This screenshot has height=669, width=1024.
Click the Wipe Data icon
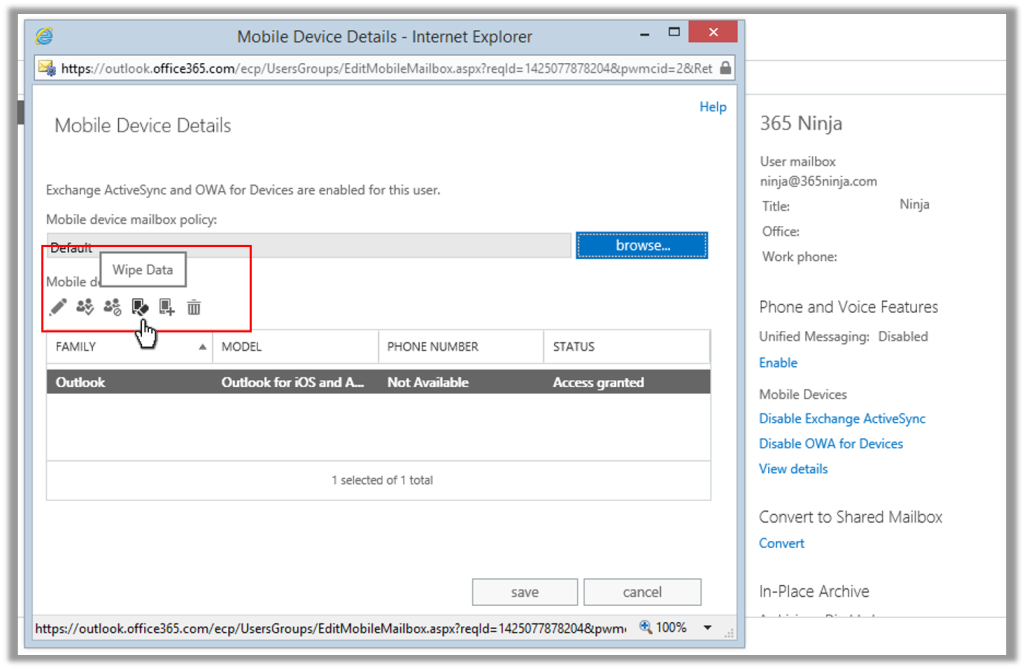click(x=140, y=307)
